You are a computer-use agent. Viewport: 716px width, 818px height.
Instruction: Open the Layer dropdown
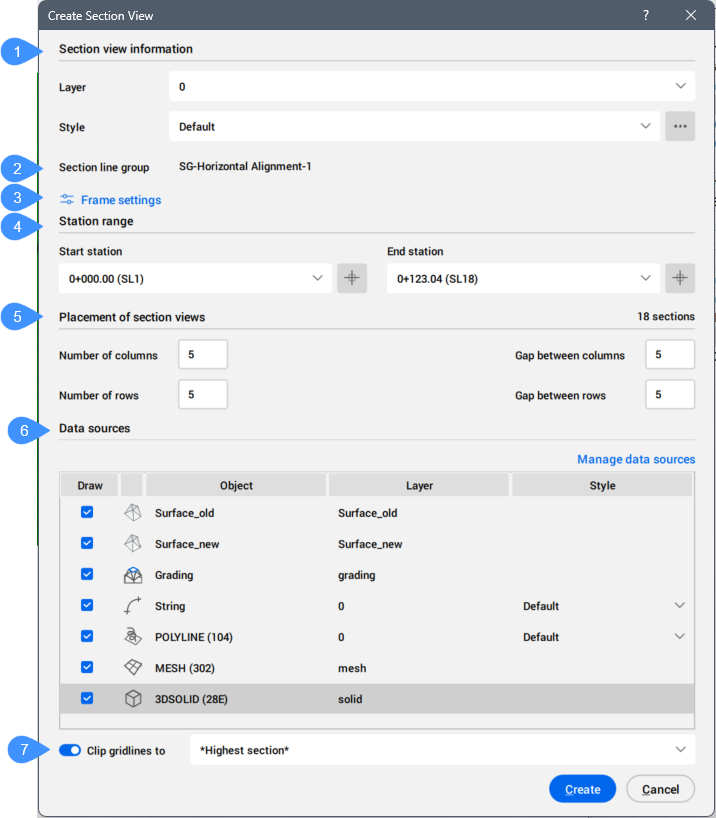(431, 87)
